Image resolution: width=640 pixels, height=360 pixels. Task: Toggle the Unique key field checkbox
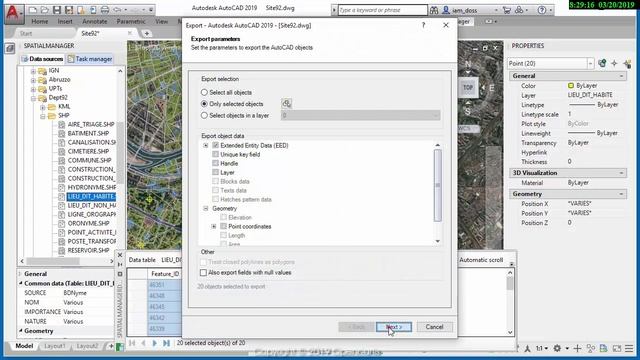216,154
